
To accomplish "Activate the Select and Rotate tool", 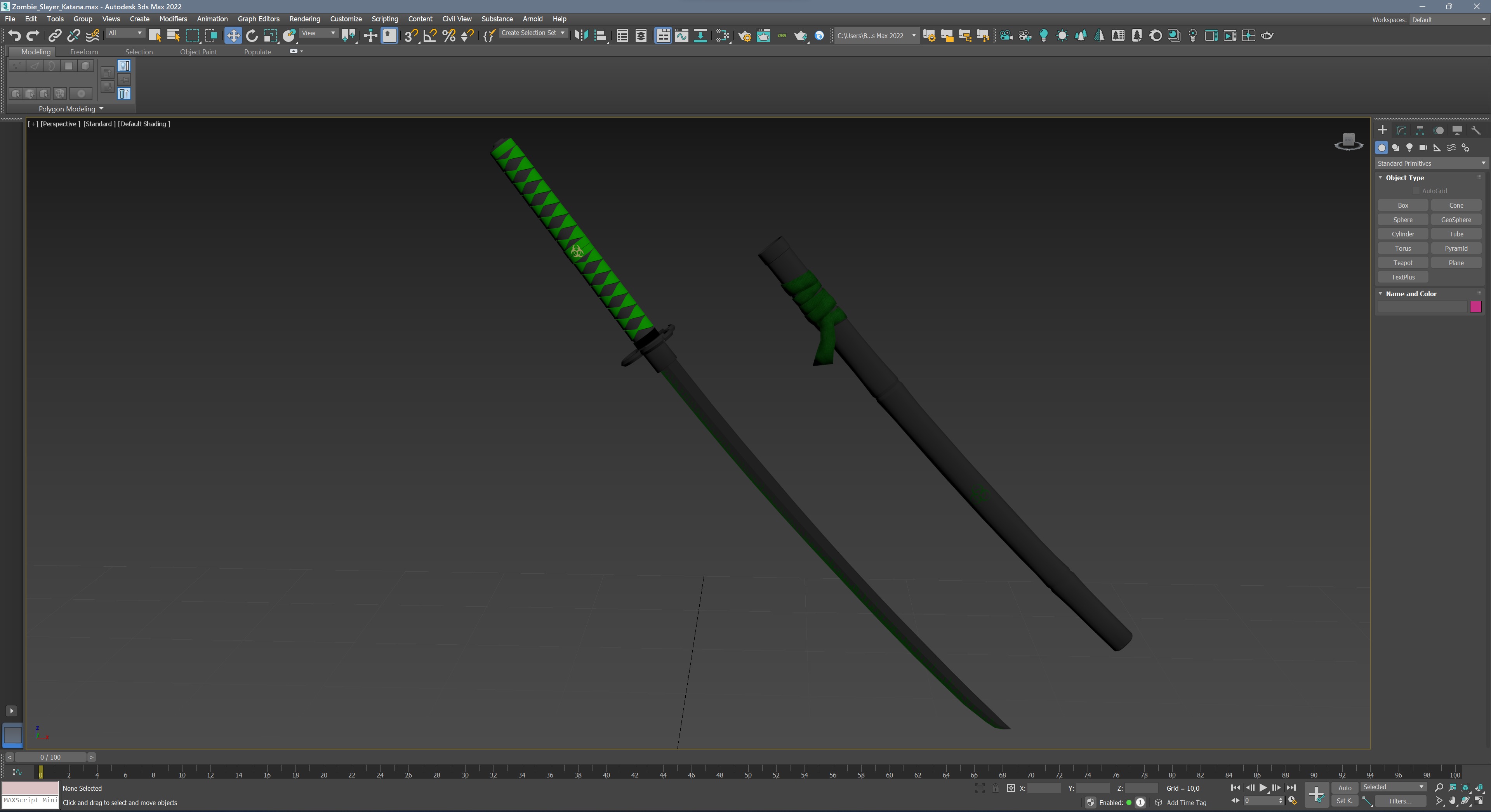I will coord(252,36).
